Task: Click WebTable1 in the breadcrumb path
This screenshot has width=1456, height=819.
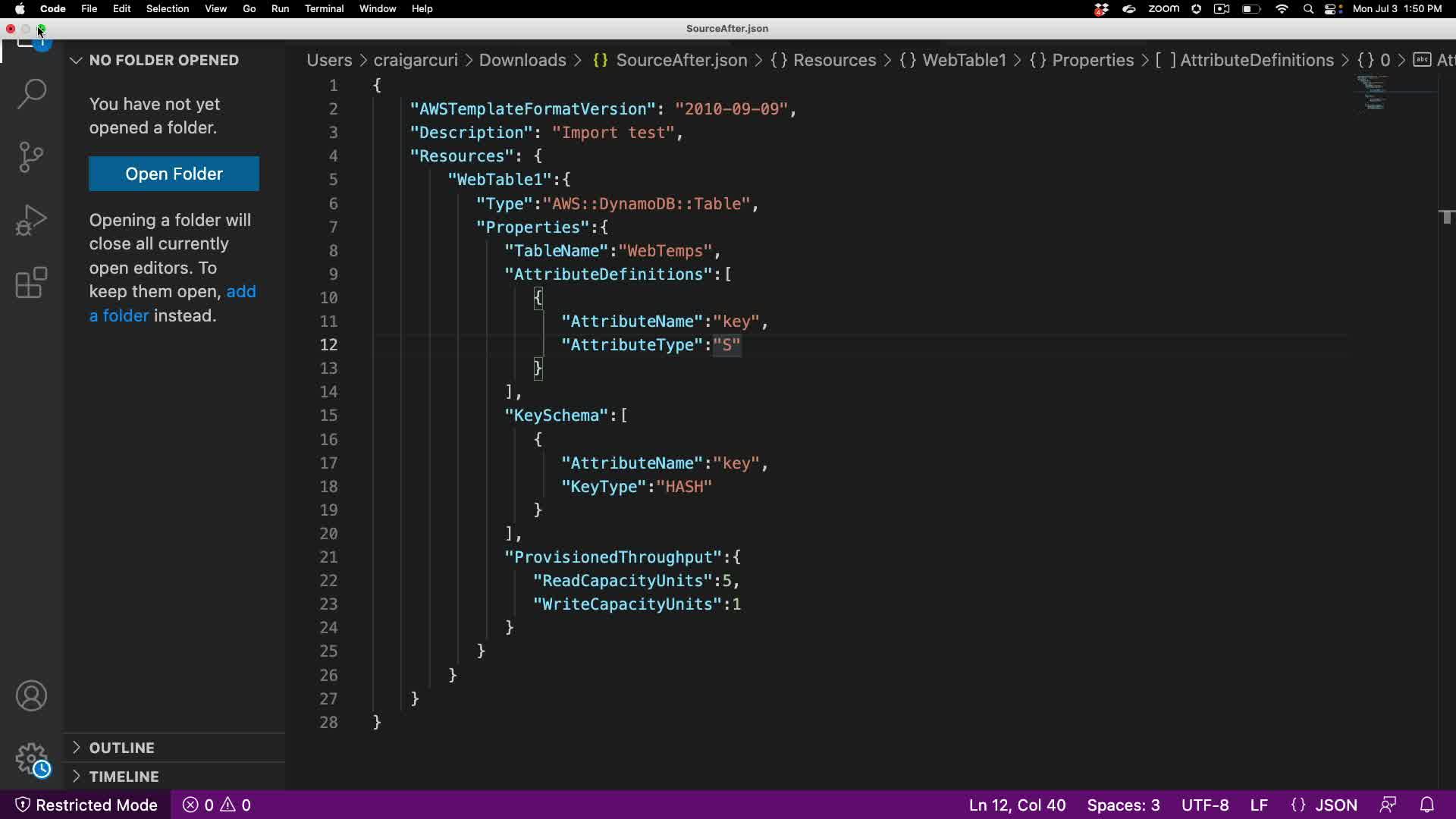Action: [963, 60]
